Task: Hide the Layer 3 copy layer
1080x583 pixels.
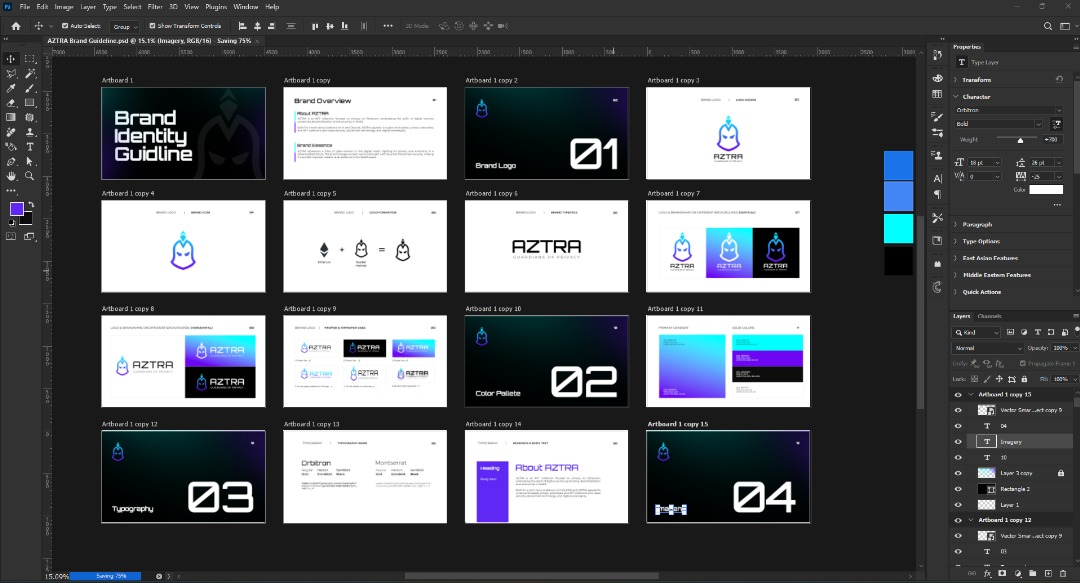Action: click(x=958, y=473)
